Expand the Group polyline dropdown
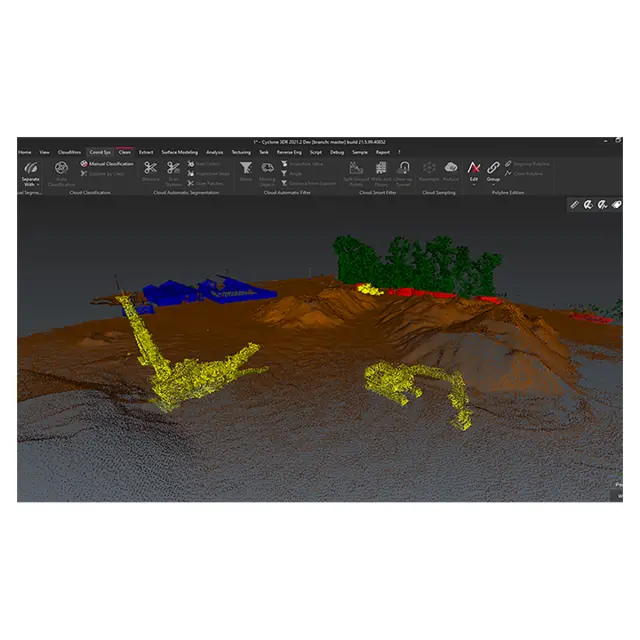Image resolution: width=640 pixels, height=640 pixels. click(493, 184)
